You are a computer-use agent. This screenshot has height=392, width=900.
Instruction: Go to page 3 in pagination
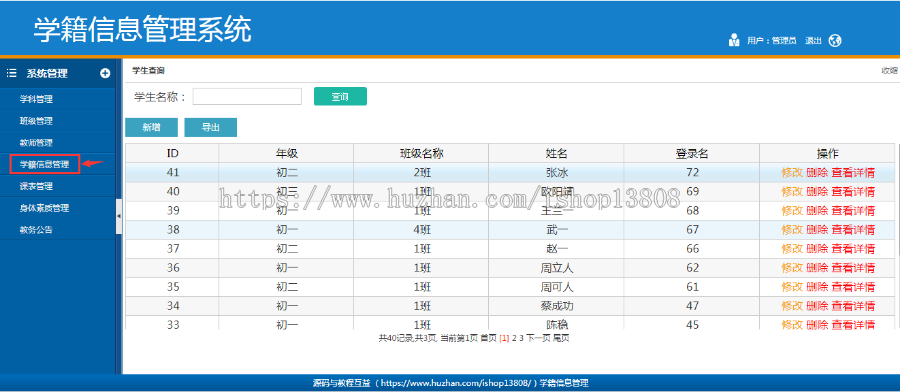click(521, 338)
